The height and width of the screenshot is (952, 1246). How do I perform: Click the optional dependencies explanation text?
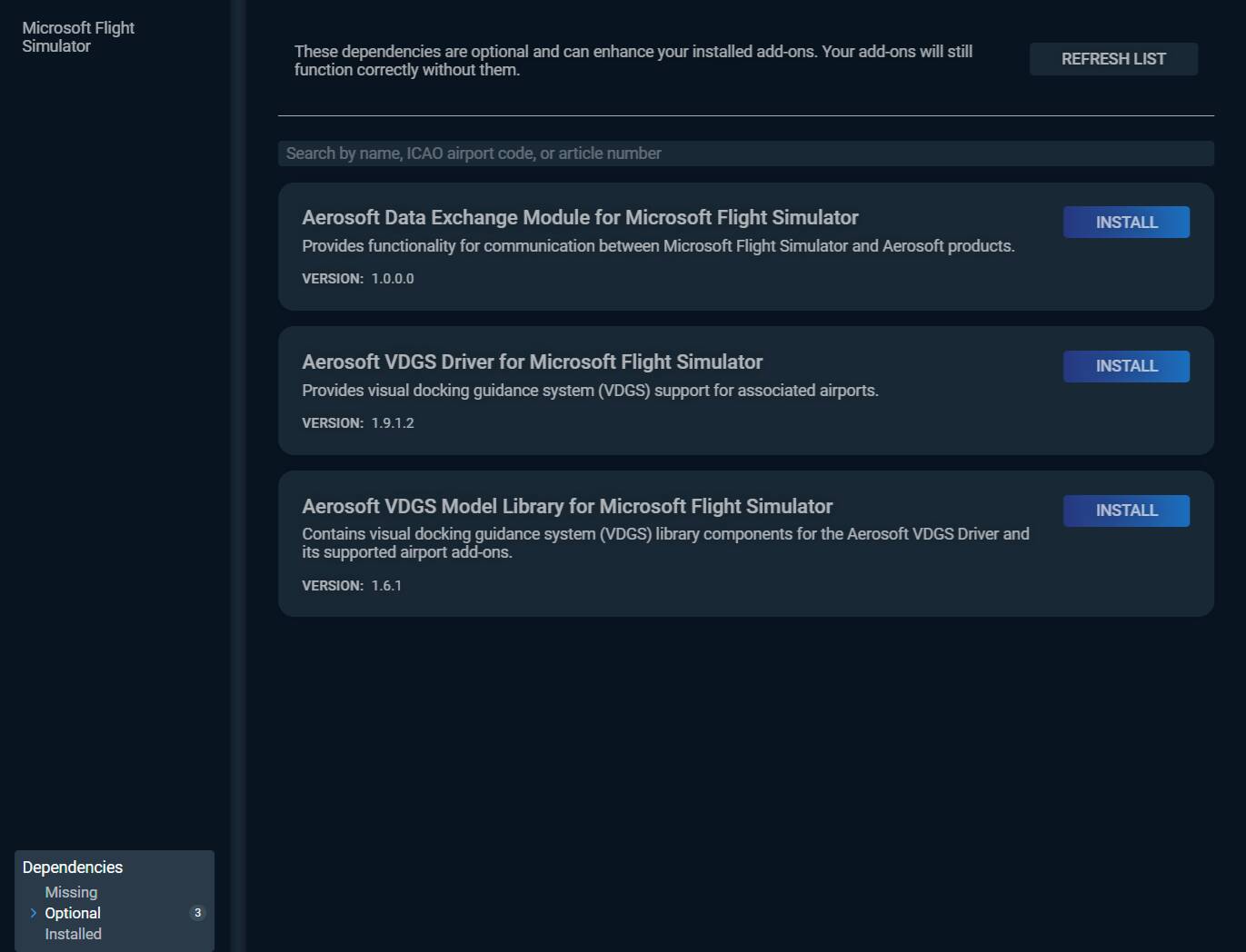pos(633,61)
